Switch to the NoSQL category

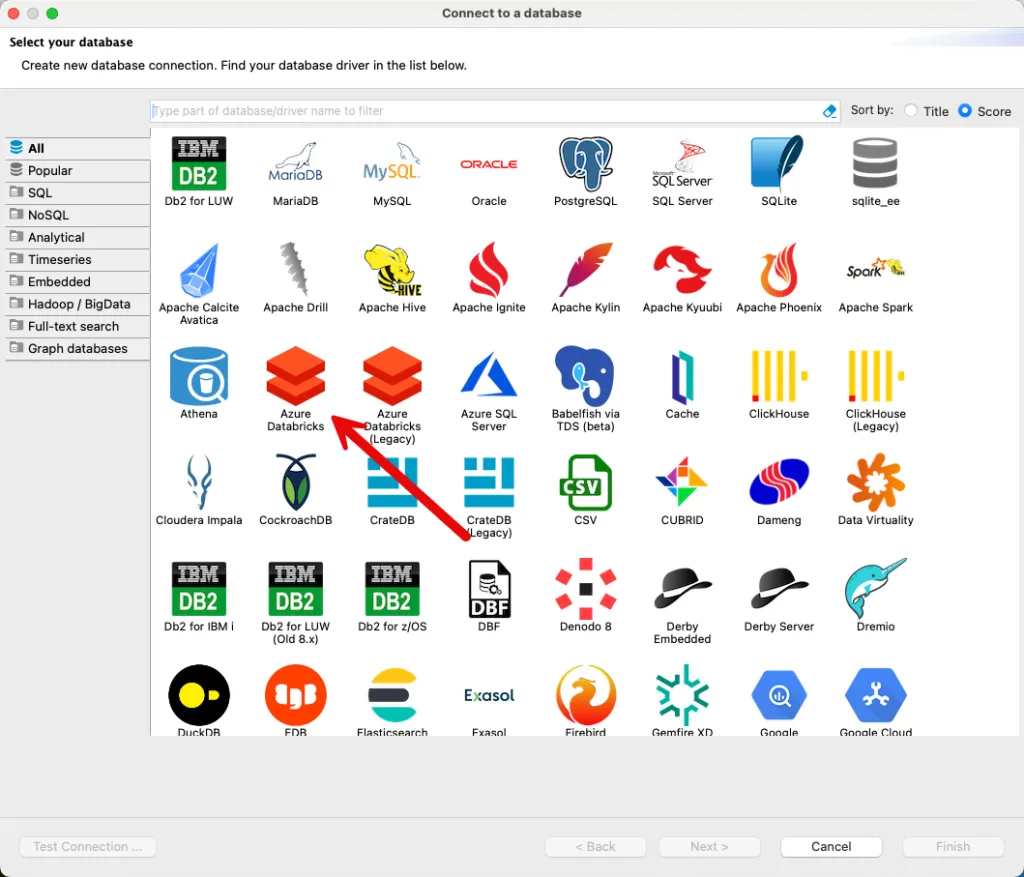click(47, 215)
